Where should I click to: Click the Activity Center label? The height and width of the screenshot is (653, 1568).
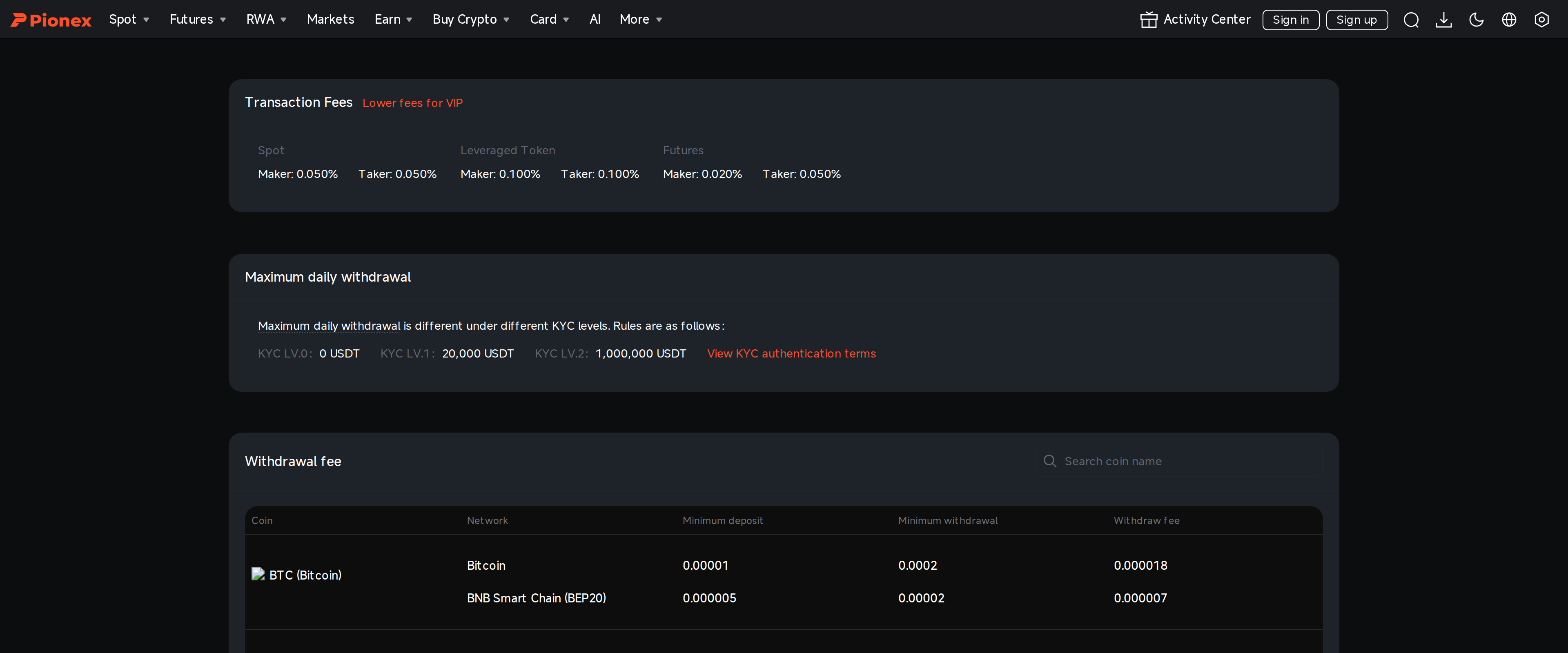coord(1207,20)
